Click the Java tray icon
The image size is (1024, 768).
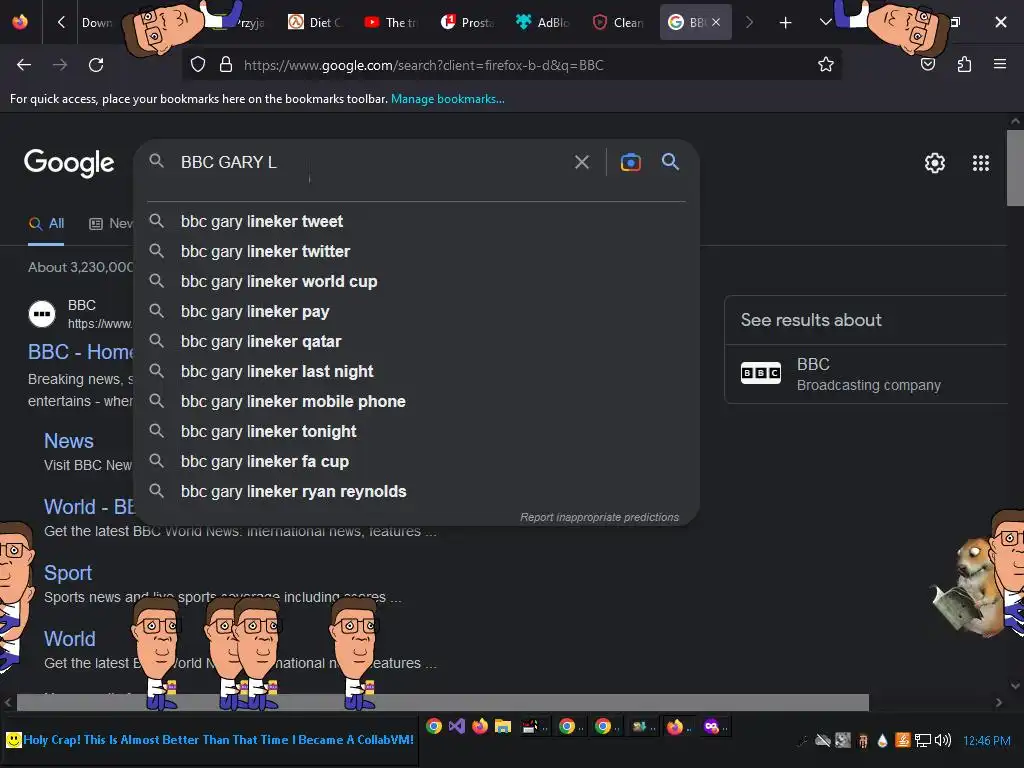point(903,740)
